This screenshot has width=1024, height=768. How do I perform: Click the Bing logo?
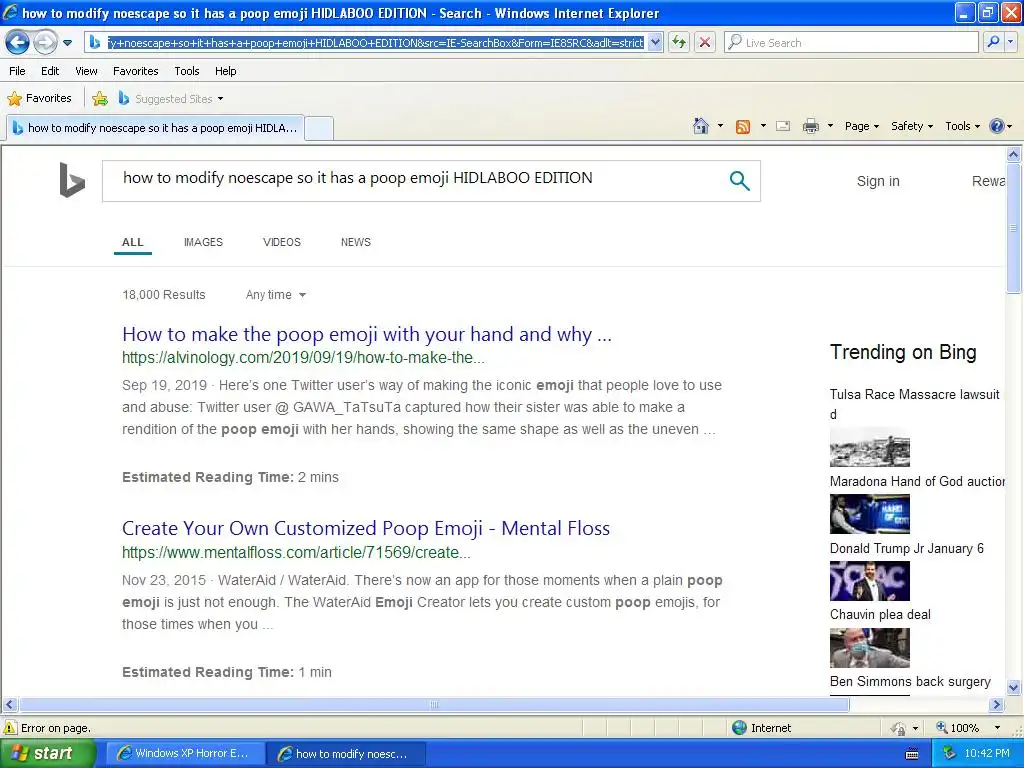coord(72,180)
